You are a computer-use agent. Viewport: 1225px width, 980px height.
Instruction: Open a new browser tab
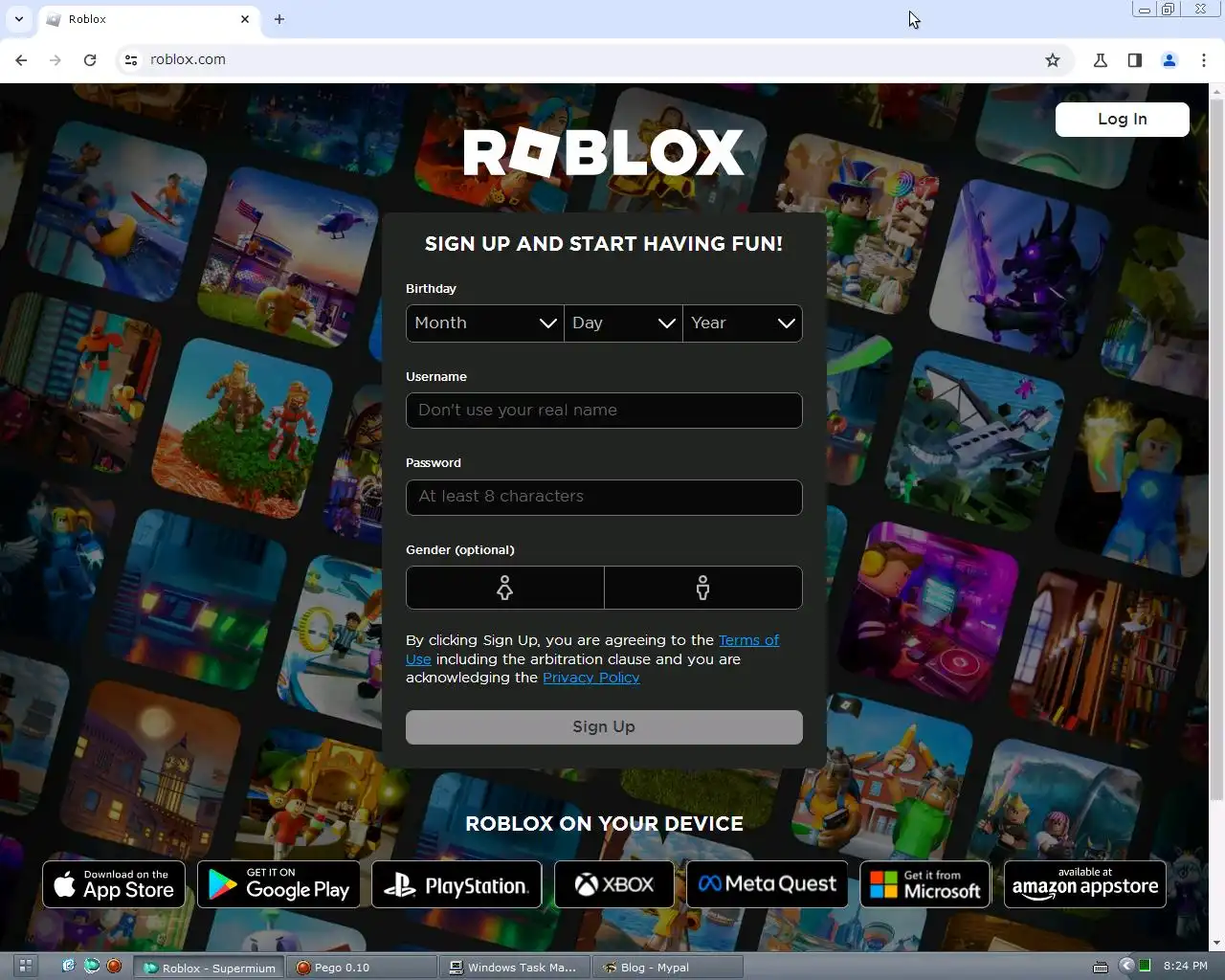pos(279,19)
